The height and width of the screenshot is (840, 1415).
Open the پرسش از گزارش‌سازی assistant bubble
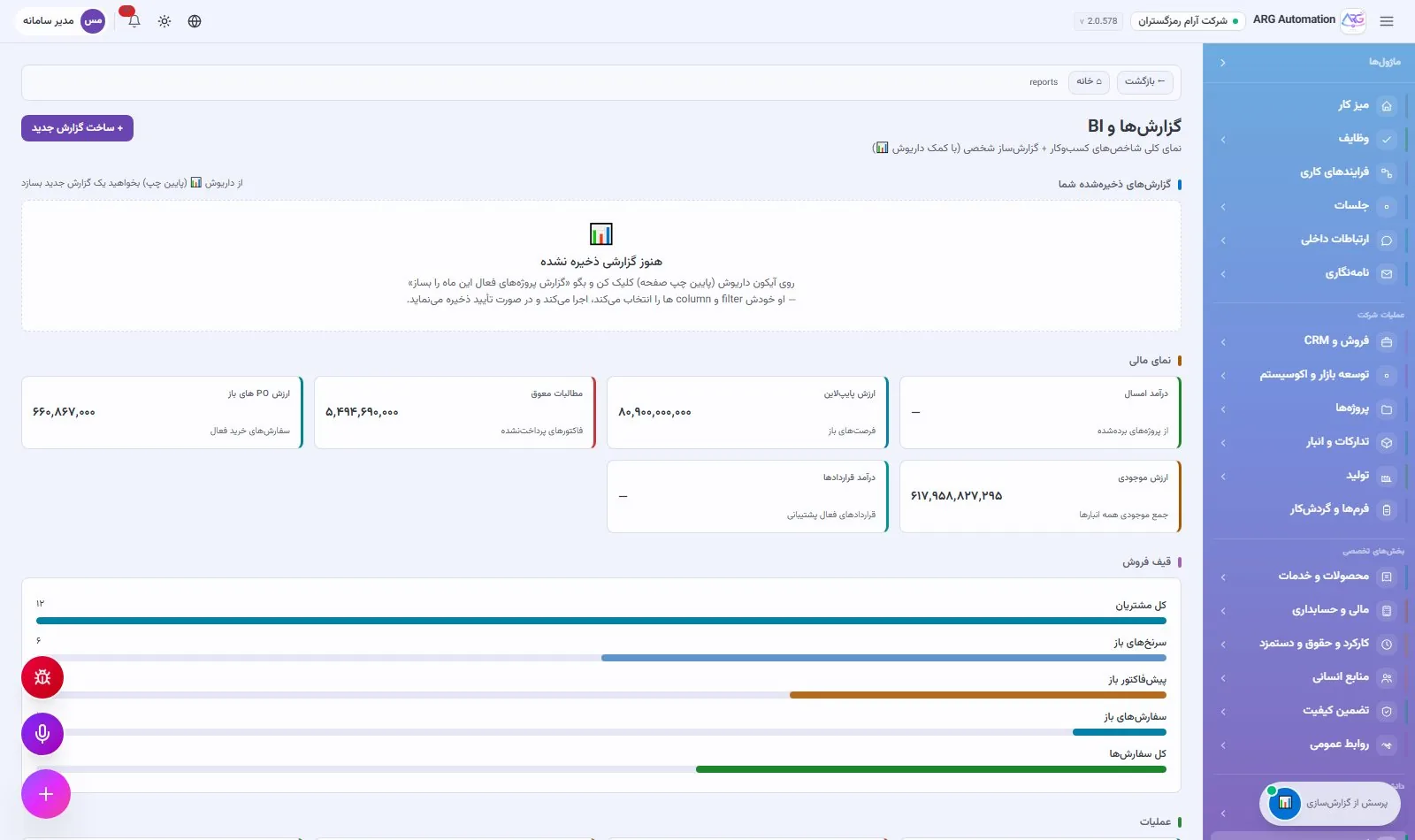coord(1330,804)
